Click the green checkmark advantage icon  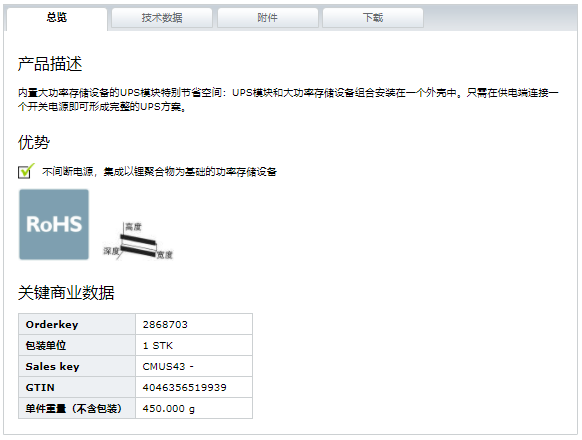[26, 171]
